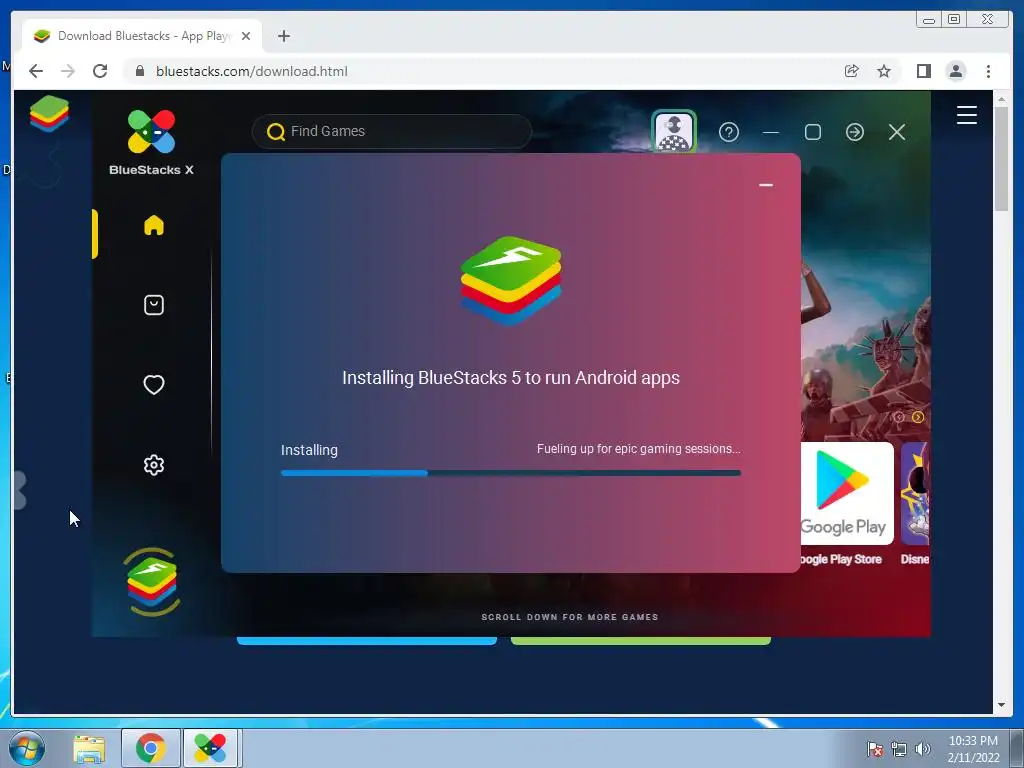Image resolution: width=1024 pixels, height=768 pixels.
Task: Close the Download Bluestacks tab
Action: 246,36
